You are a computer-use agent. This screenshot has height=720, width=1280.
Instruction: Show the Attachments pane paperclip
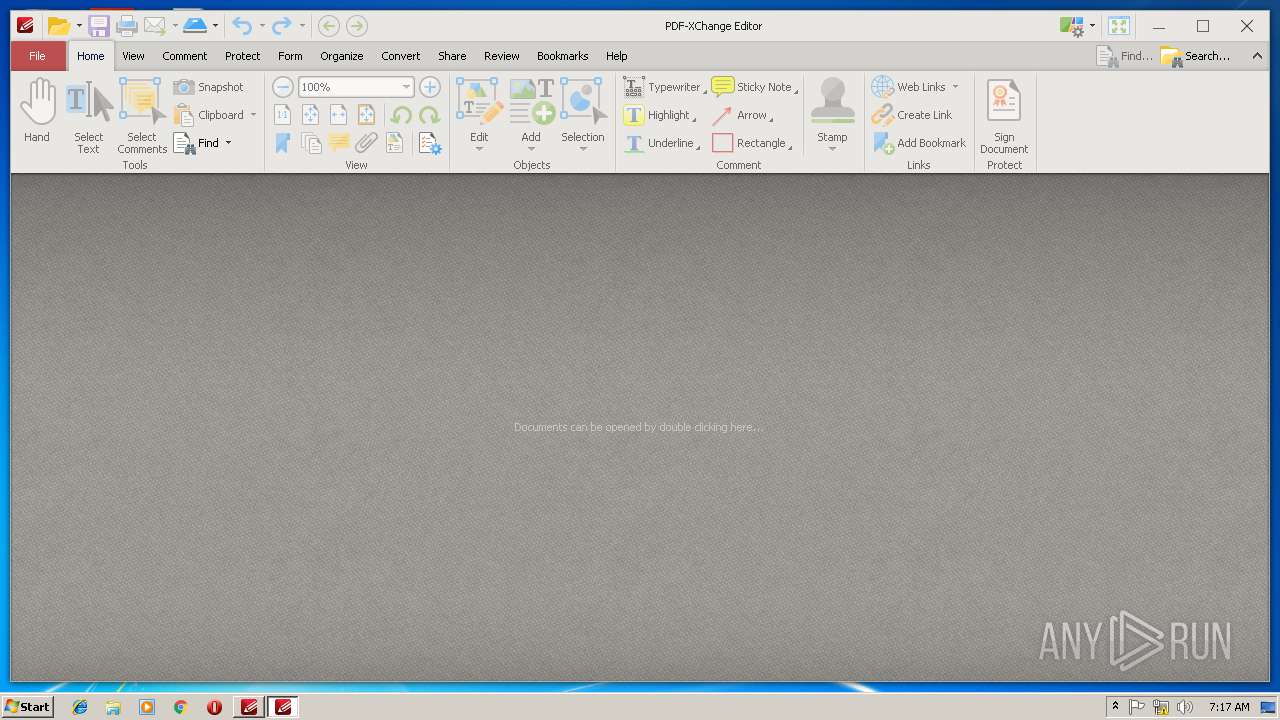pyautogui.click(x=367, y=143)
